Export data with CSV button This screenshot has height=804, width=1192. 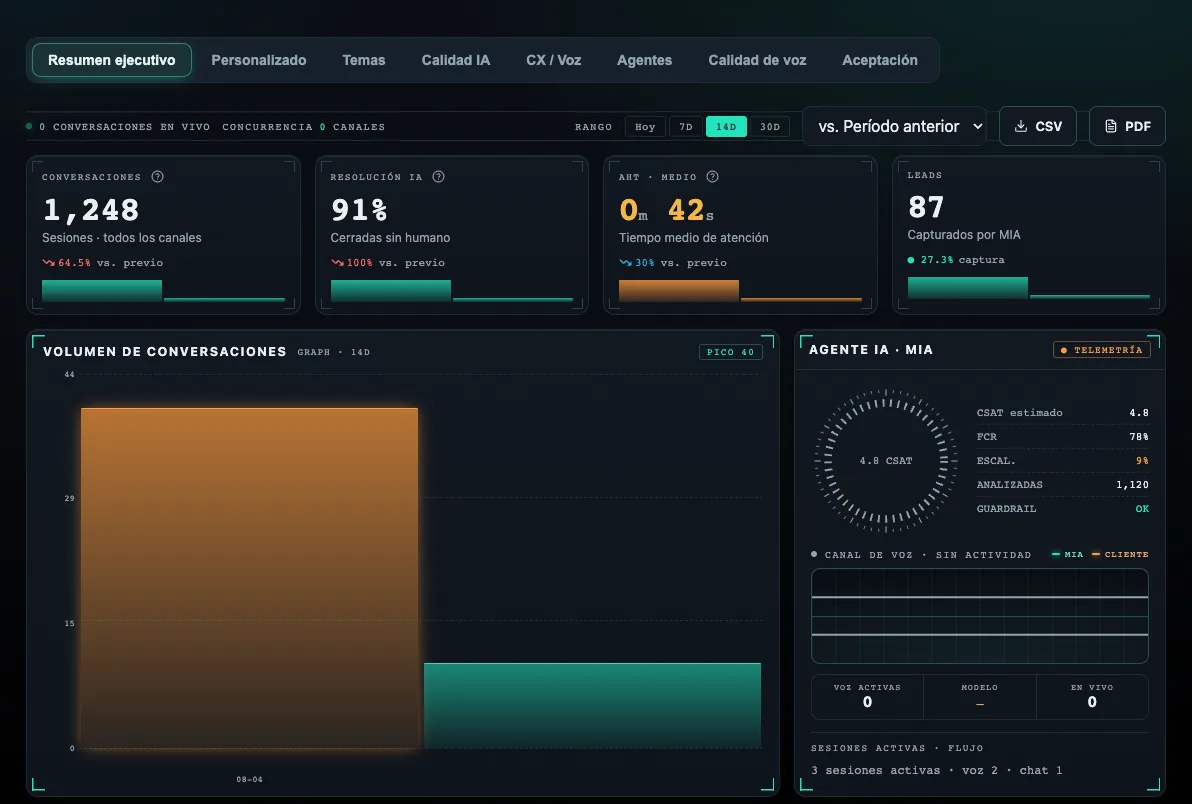tap(1038, 126)
